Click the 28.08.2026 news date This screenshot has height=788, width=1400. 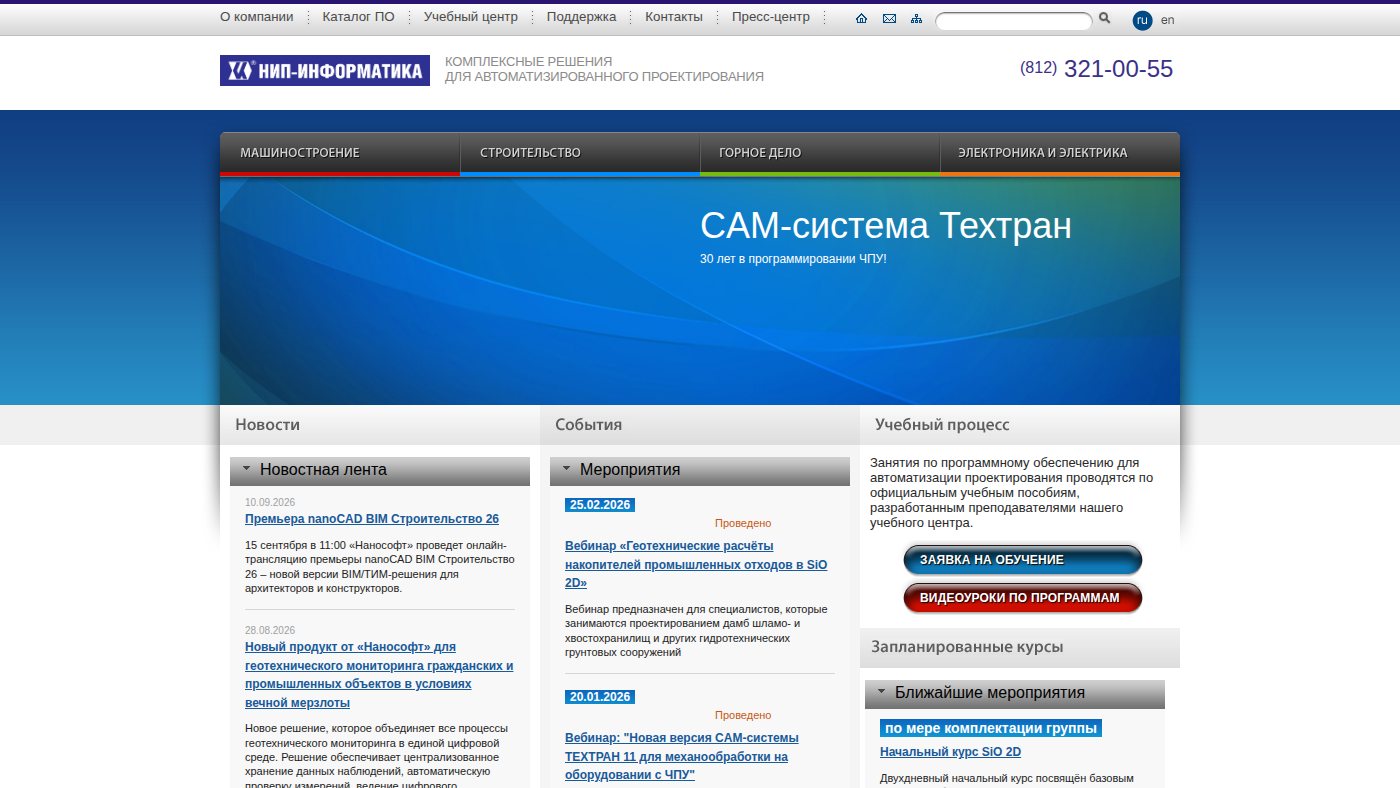click(x=270, y=630)
